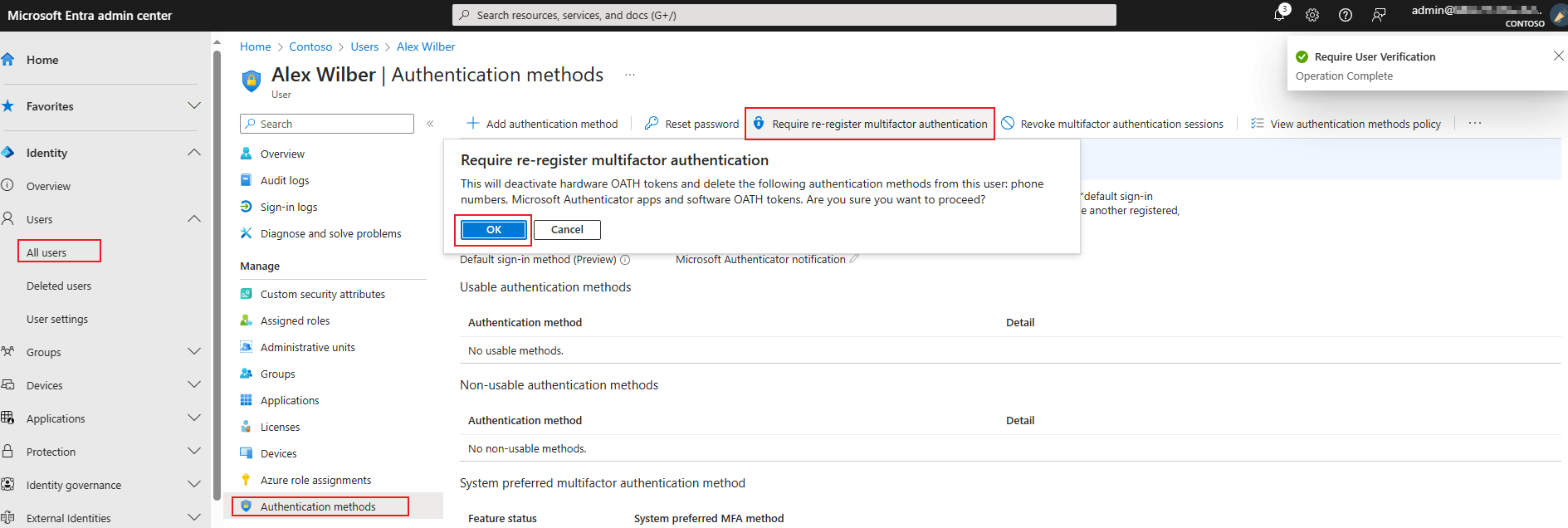Viewport: 1568px width, 528px height.
Task: Open the notifications bell icon
Action: click(x=1279, y=15)
